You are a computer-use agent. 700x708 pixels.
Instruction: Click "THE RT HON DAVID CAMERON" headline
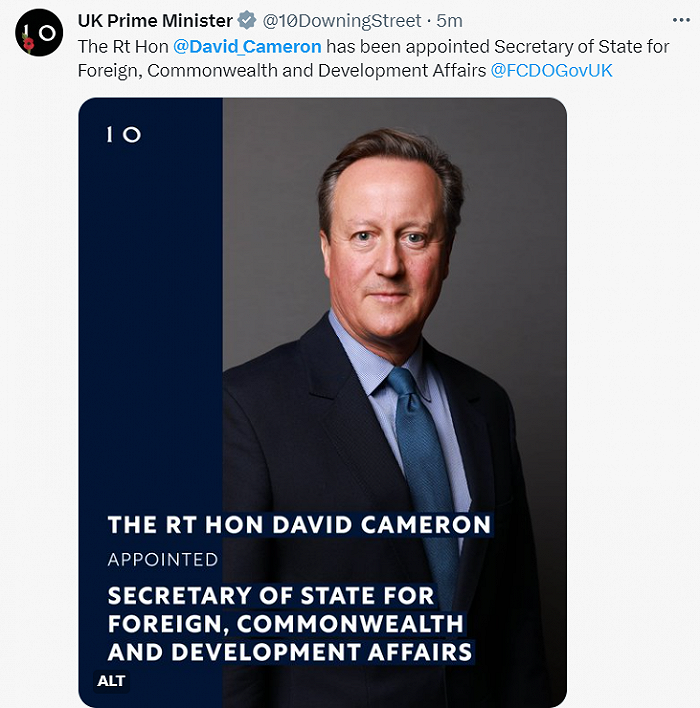click(299, 524)
